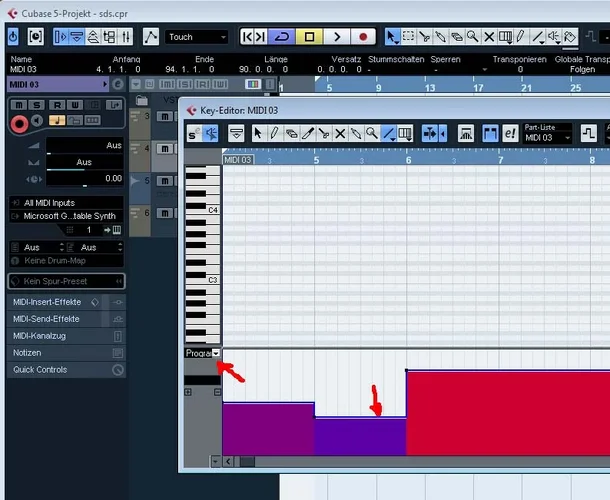610x500 pixels.
Task: Solo the MIDI 03 track in inspector
Action: pos(37,105)
